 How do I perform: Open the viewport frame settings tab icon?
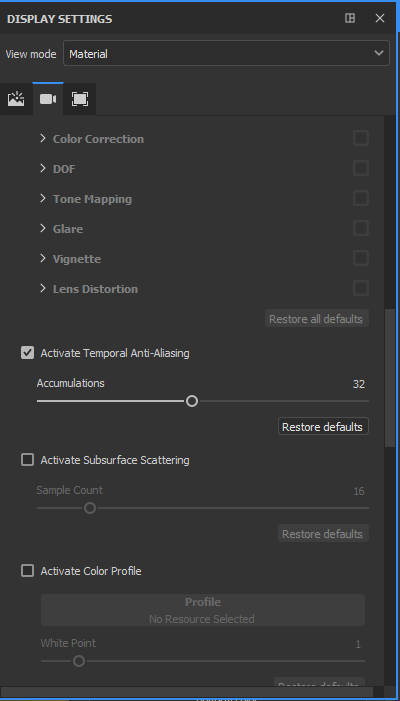(x=80, y=99)
